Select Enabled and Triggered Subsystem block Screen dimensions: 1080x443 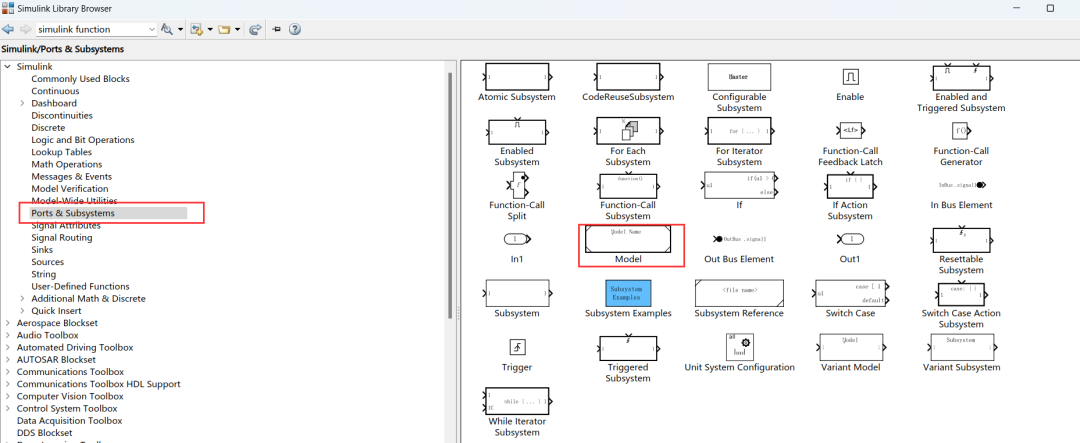[961, 79]
